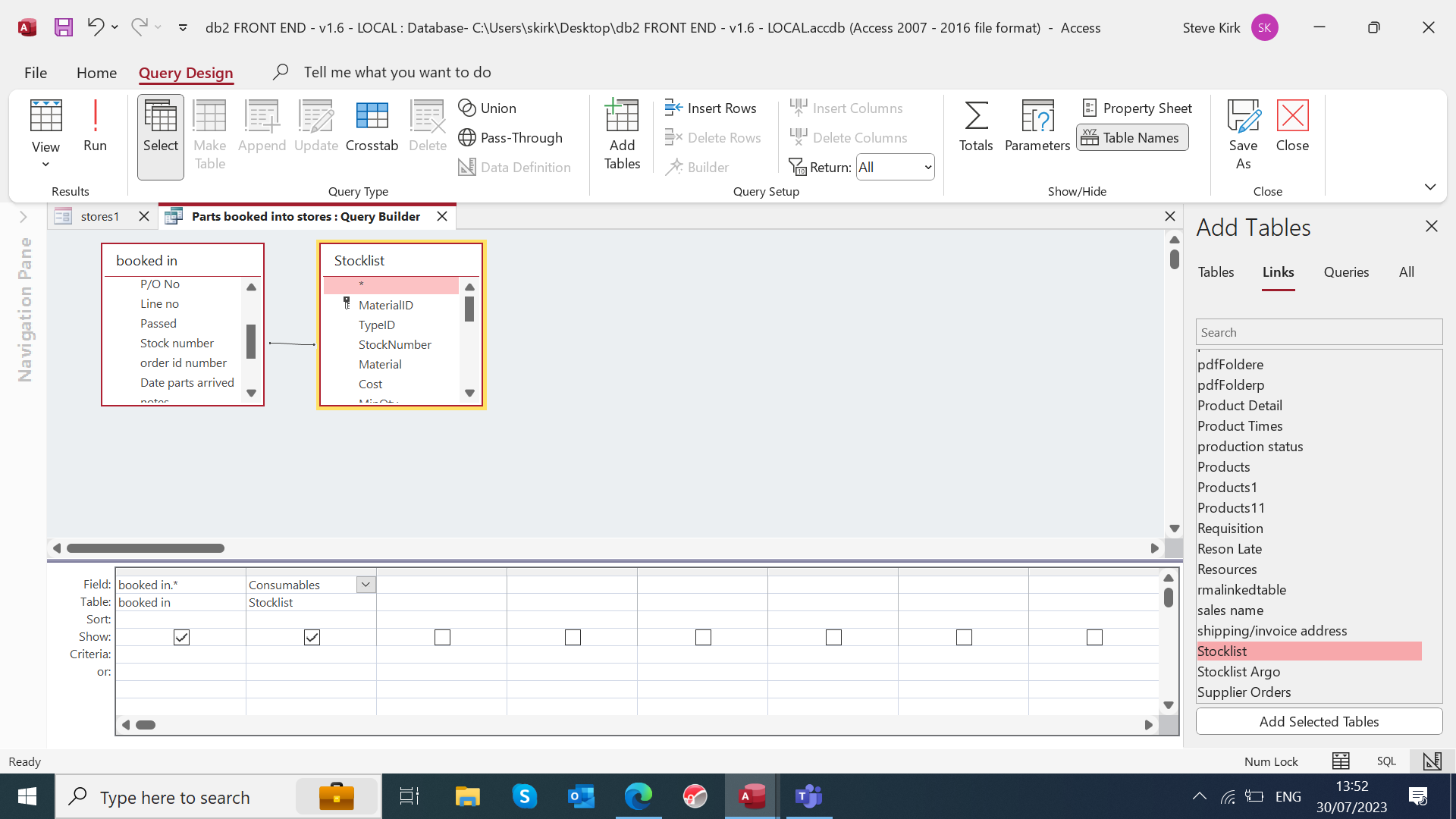Click the Add Tables search box
Image resolution: width=1456 pixels, height=819 pixels.
(1319, 332)
